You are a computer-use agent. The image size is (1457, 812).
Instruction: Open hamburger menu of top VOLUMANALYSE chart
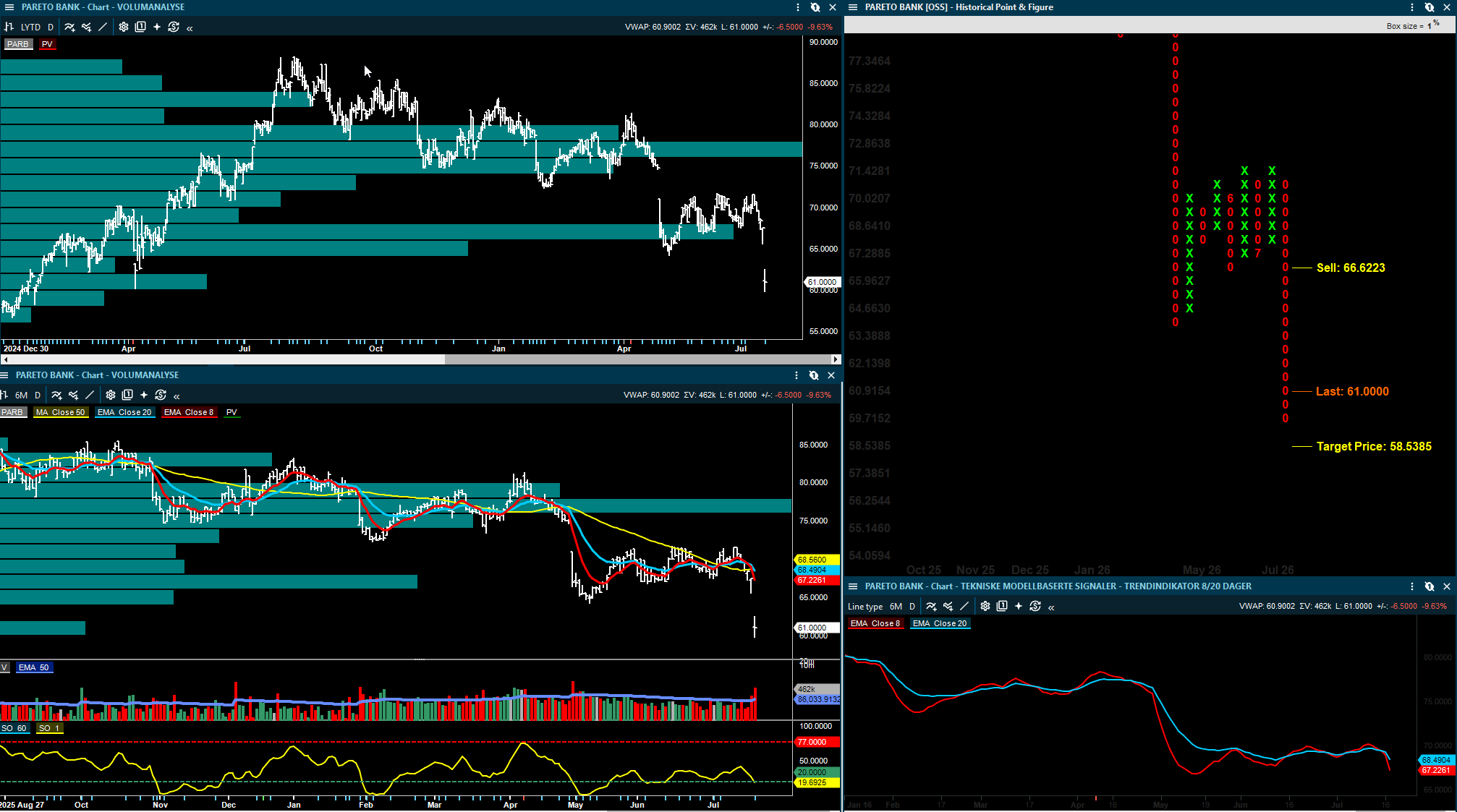(x=9, y=7)
